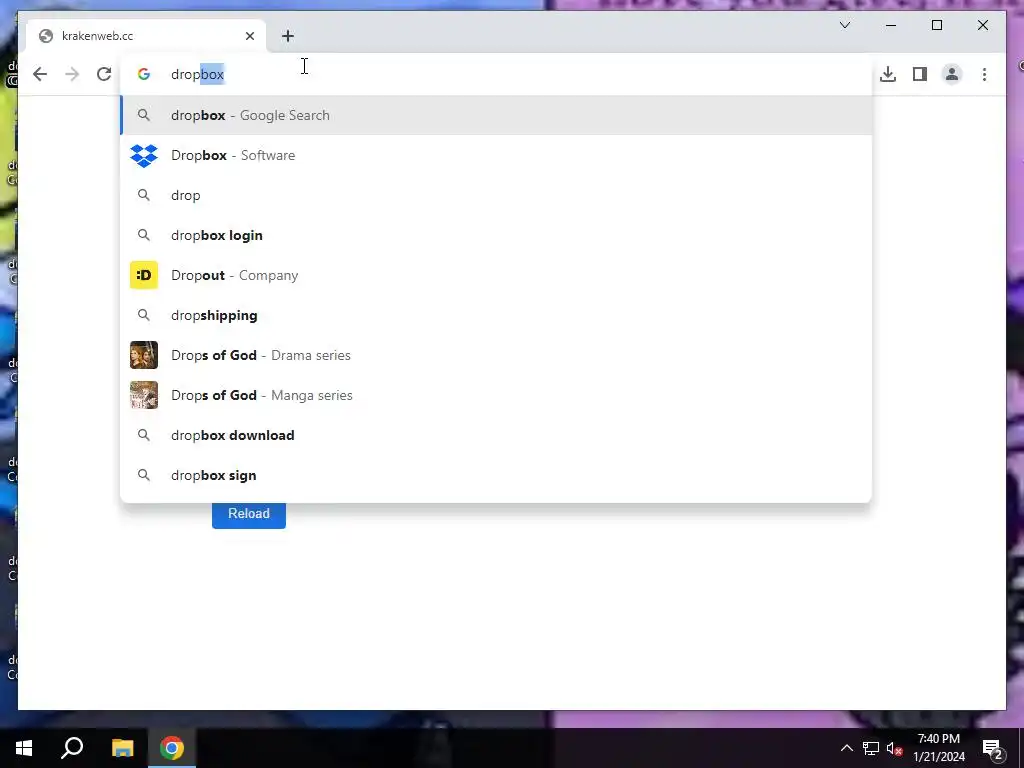Click the blue Reload button

pyautogui.click(x=249, y=514)
